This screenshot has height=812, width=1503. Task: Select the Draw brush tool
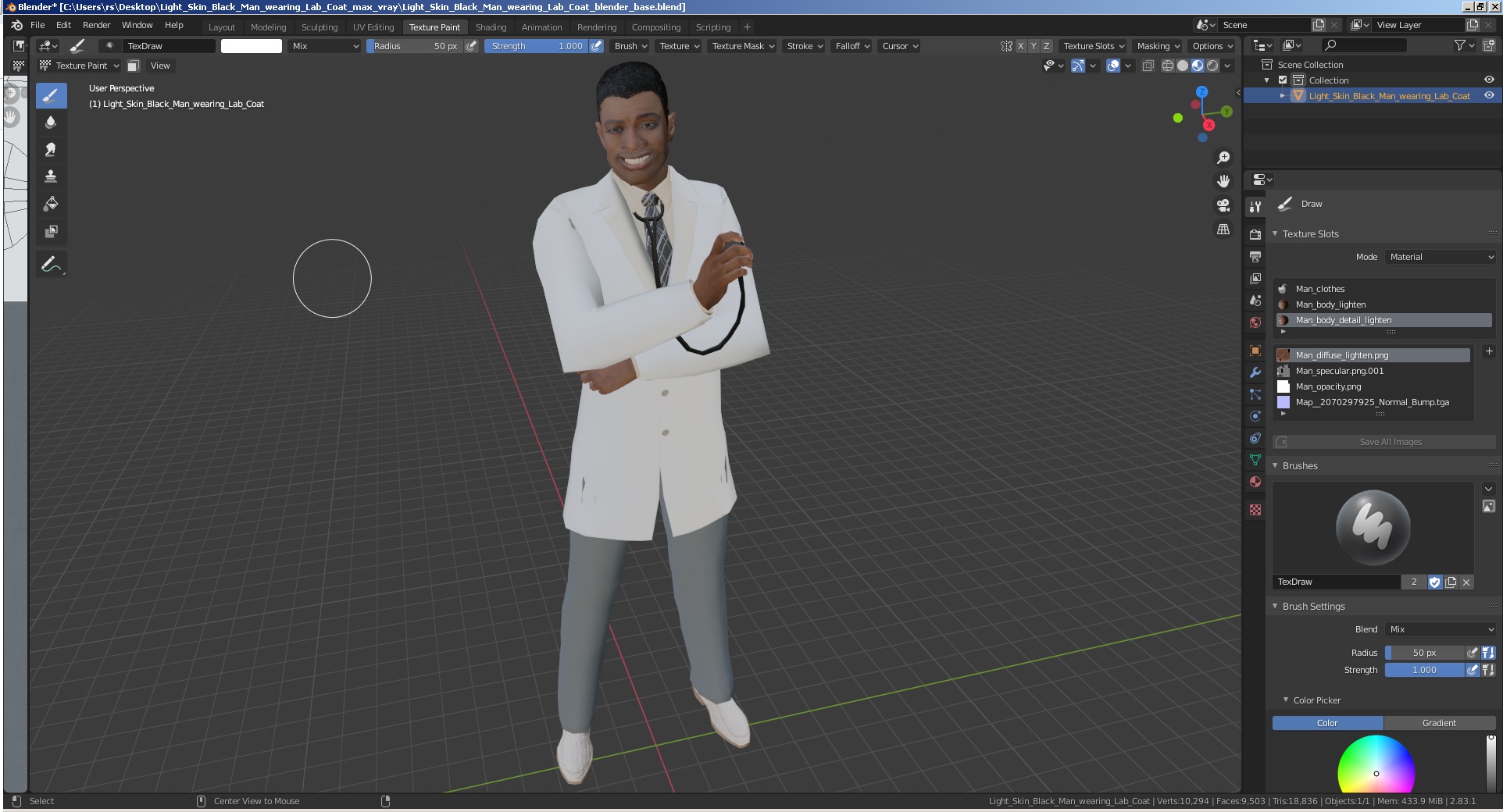pyautogui.click(x=51, y=96)
